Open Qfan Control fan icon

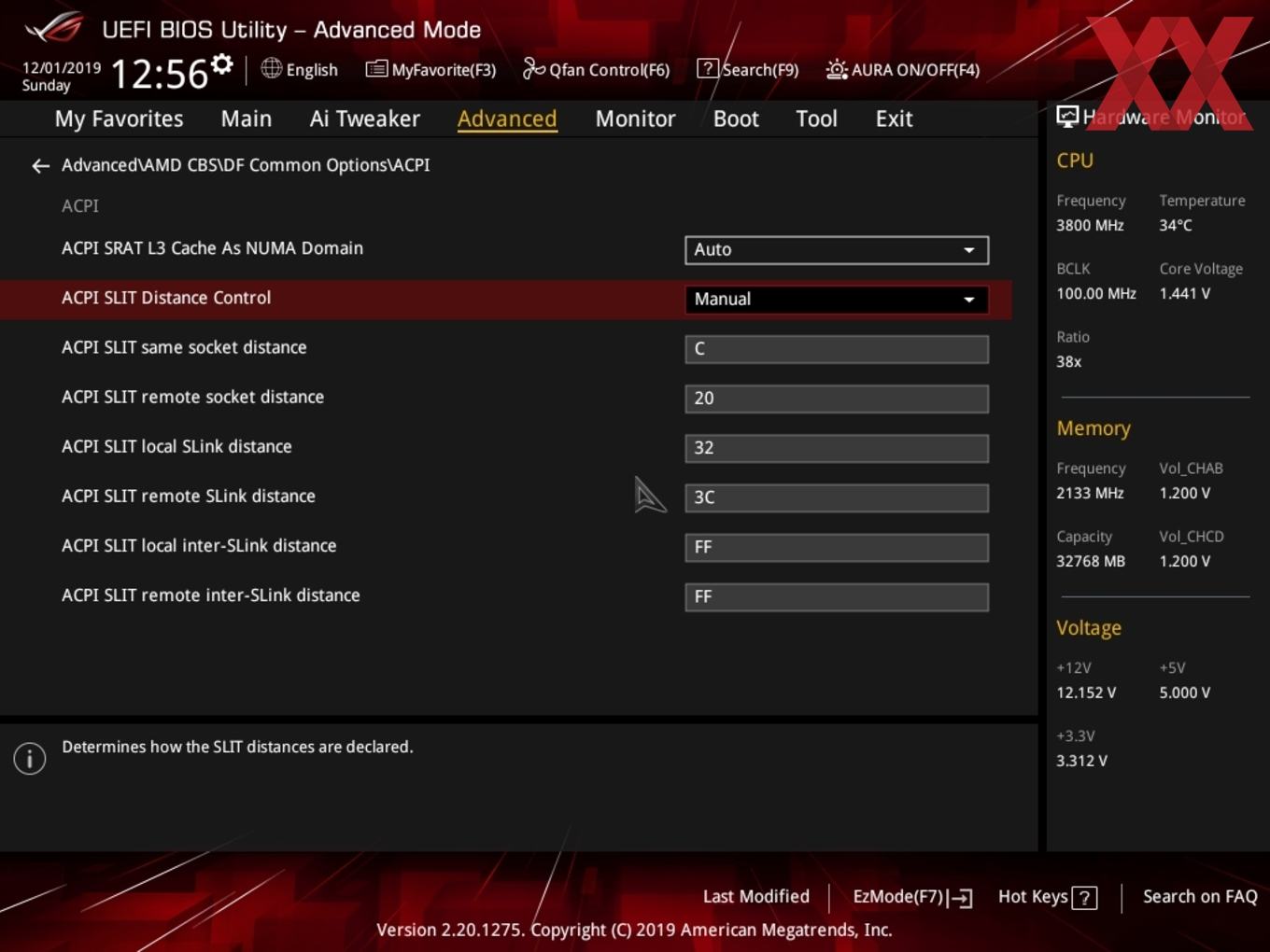[x=534, y=68]
